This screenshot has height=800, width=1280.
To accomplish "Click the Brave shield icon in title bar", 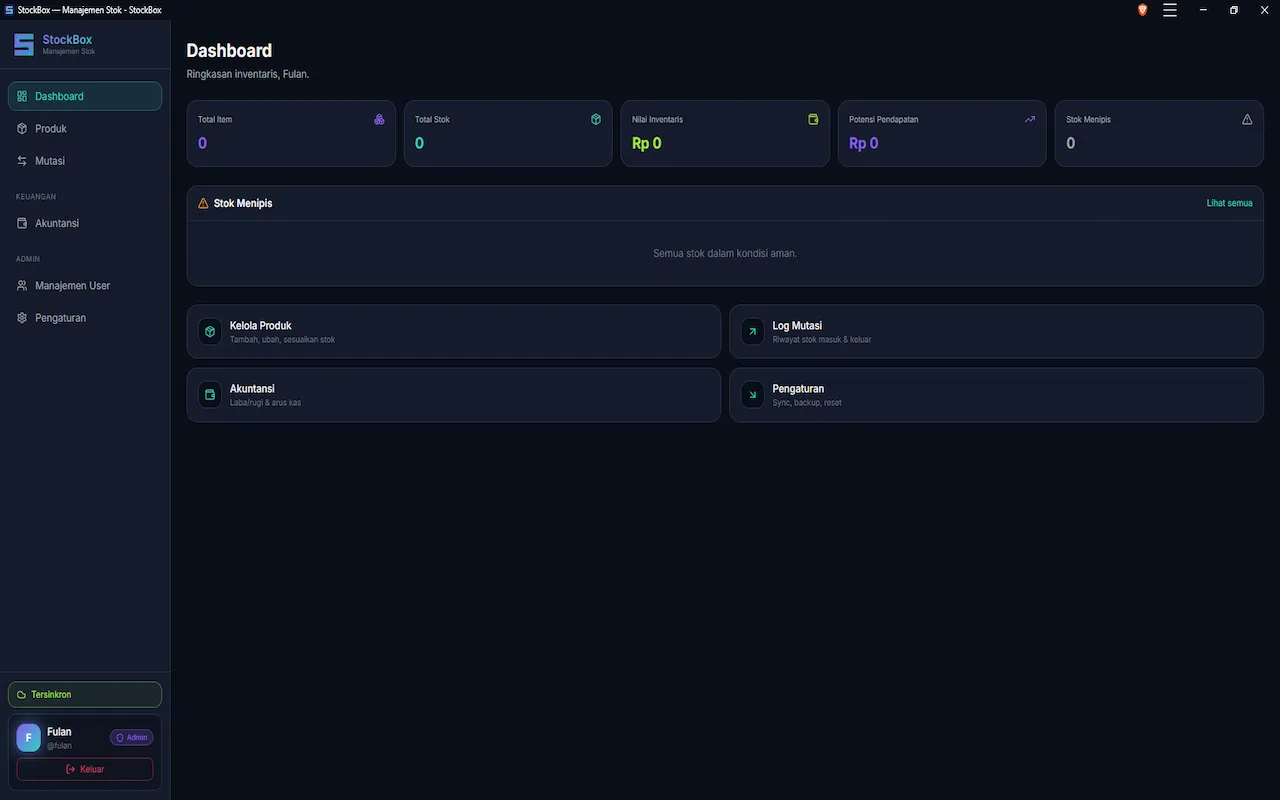I will coord(1143,10).
